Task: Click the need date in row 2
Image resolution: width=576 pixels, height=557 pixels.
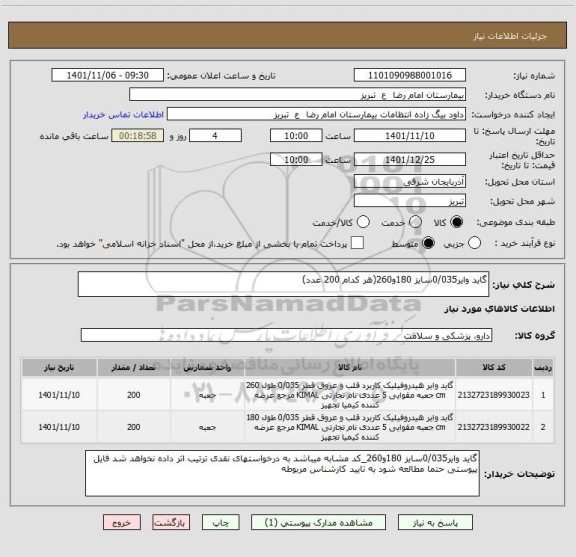Action: pos(59,427)
